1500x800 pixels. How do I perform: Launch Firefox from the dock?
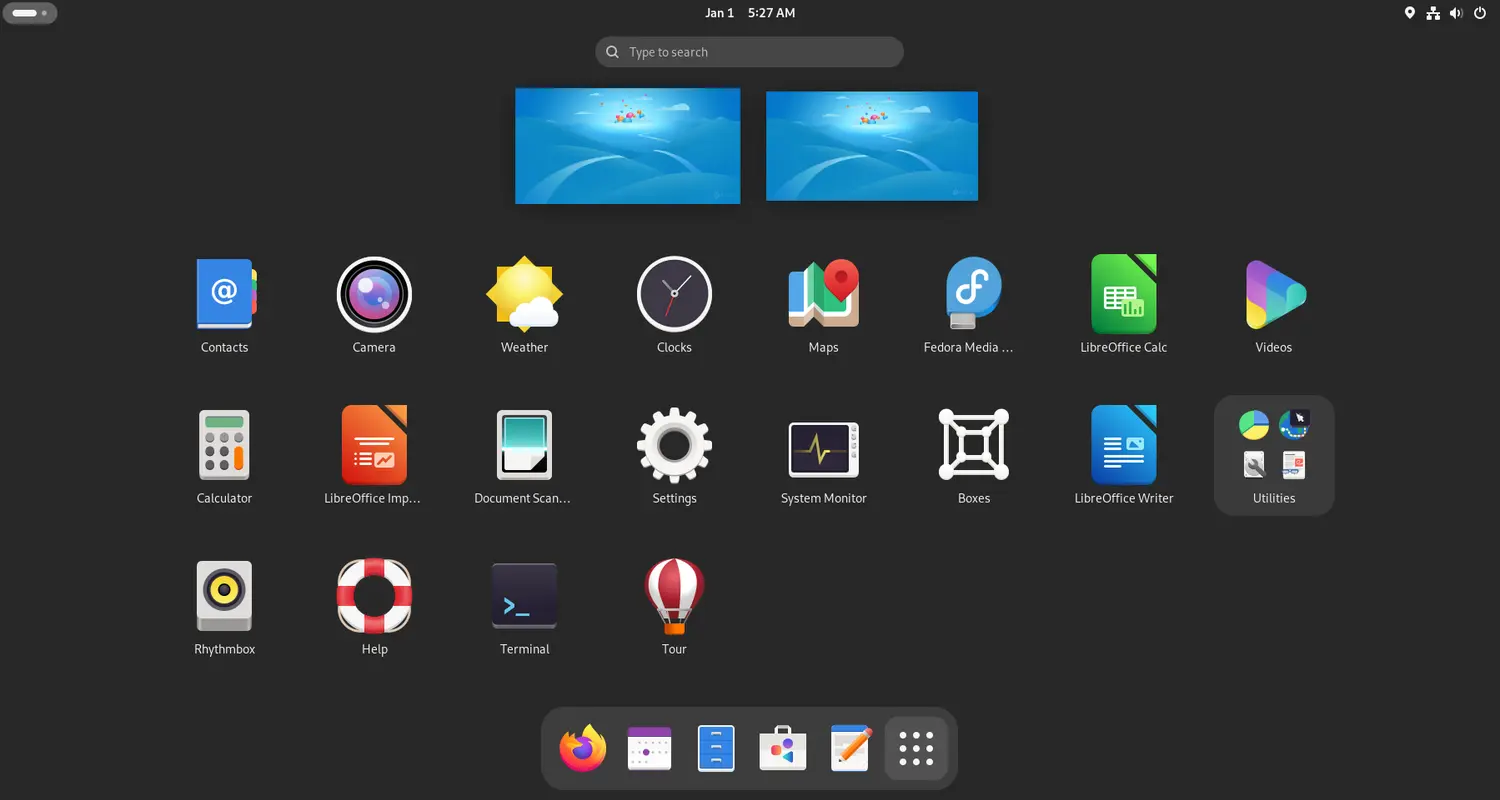(583, 748)
